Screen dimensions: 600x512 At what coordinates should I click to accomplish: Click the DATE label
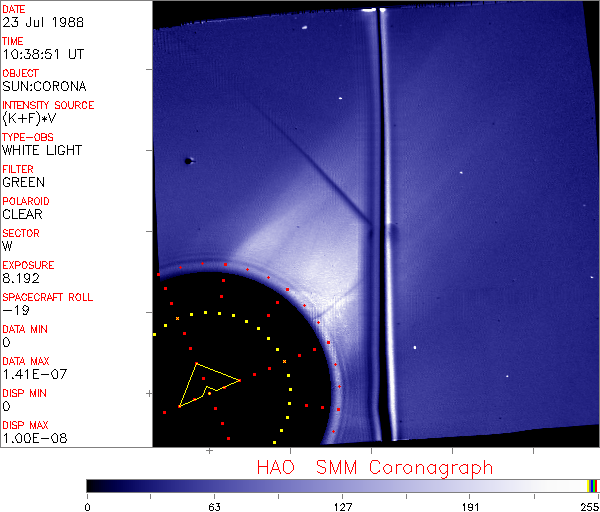13,9
